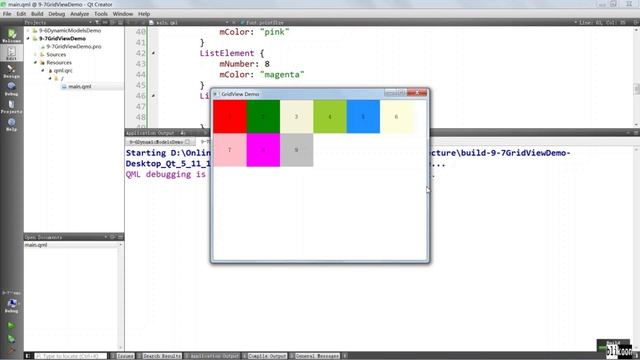Open the Application Output pane button
The image size is (640, 360).
[x=212, y=356]
